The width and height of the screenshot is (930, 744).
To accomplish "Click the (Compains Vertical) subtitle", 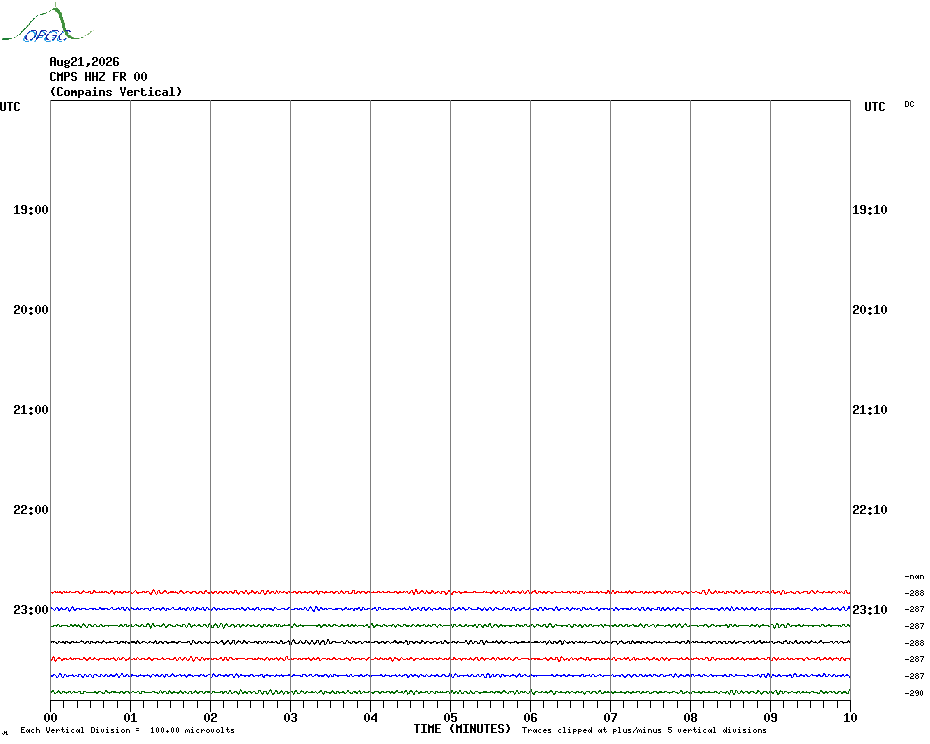I will click(x=116, y=92).
